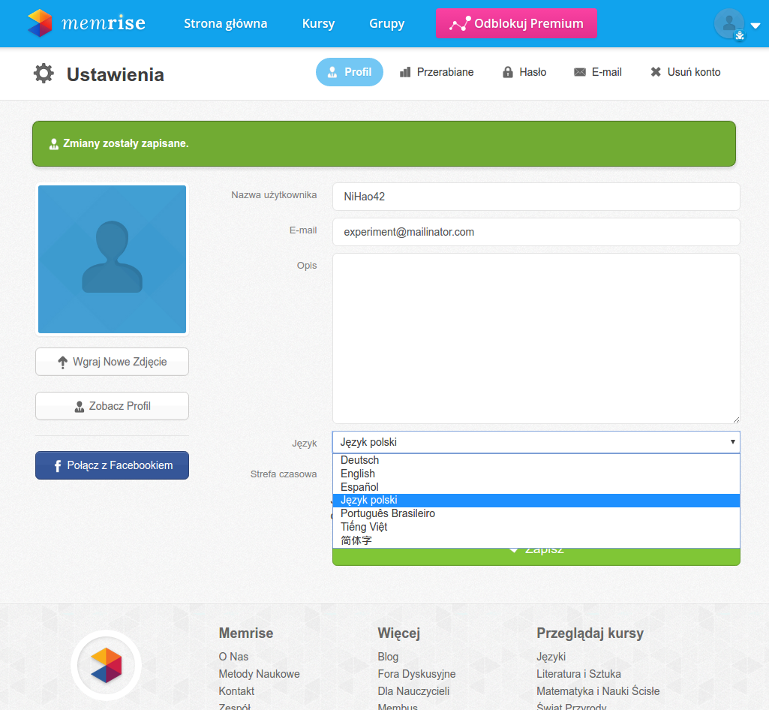
Task: Click the E-mail input field
Action: coord(536,232)
